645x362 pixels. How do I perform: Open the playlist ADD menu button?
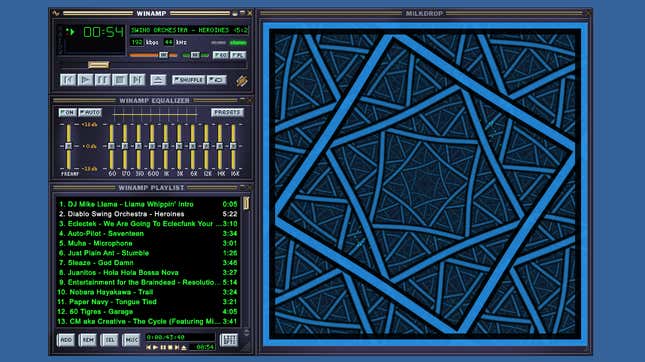[x=66, y=340]
